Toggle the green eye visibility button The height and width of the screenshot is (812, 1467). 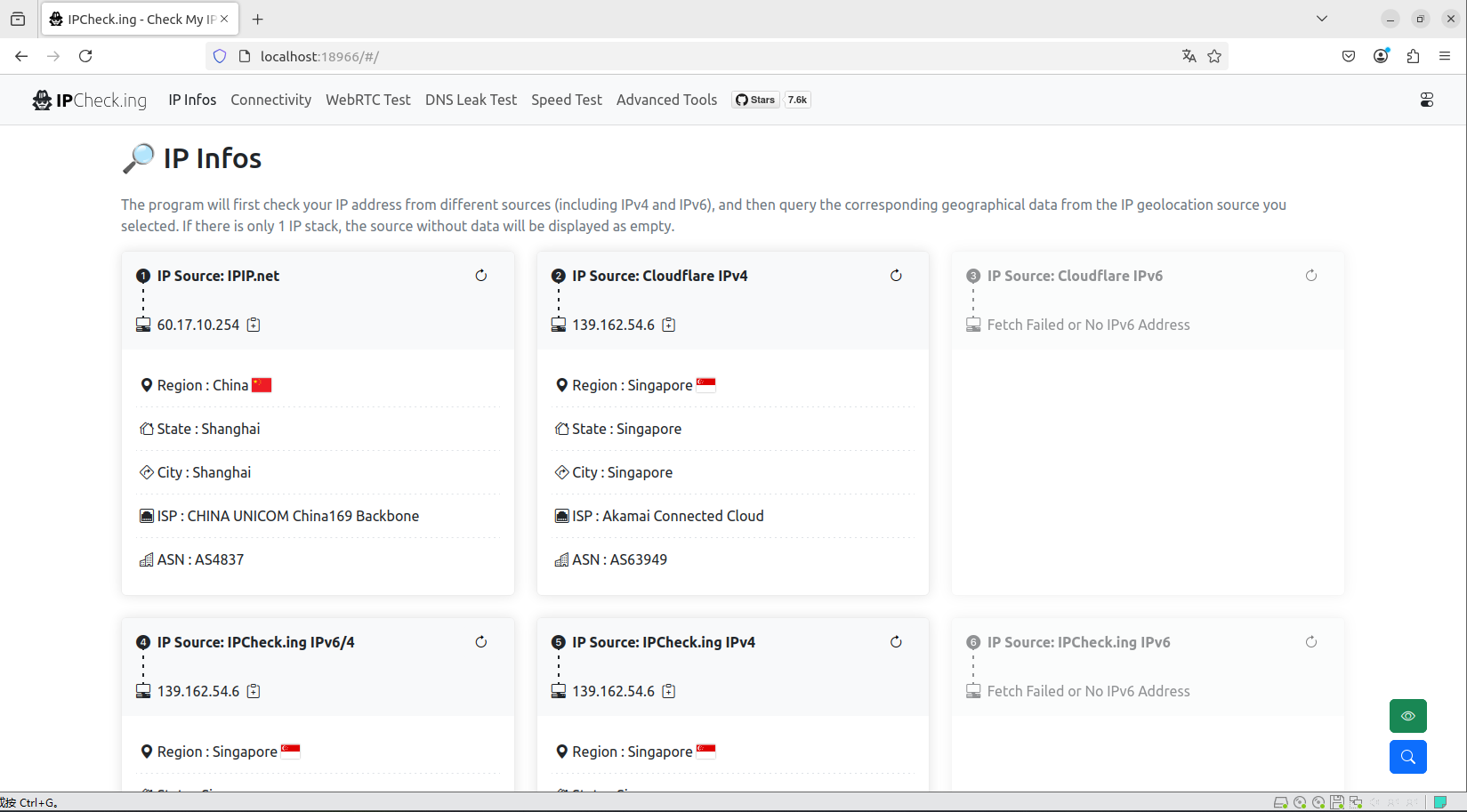click(x=1407, y=716)
